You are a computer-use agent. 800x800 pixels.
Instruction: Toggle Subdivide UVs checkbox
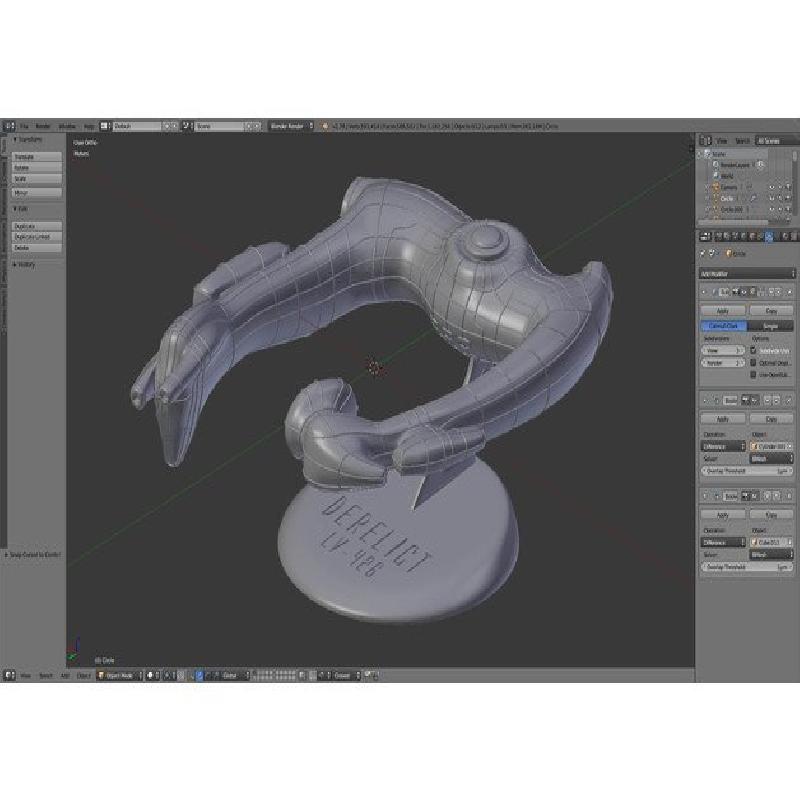(x=753, y=350)
